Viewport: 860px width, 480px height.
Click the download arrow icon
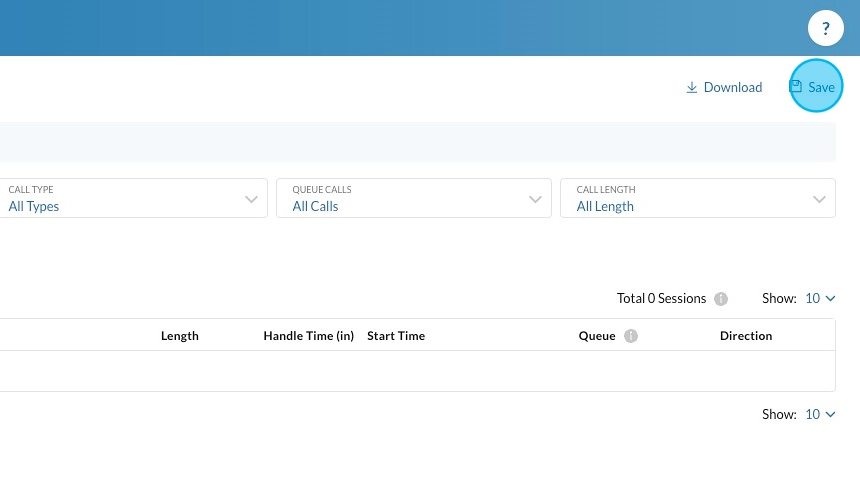point(691,88)
